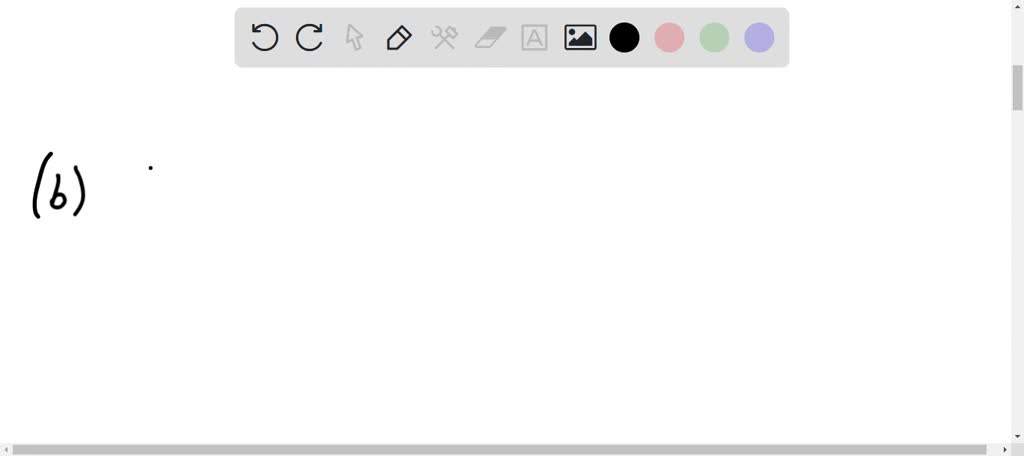Choose the purple pen color
The width and height of the screenshot is (1024, 456).
(x=760, y=38)
